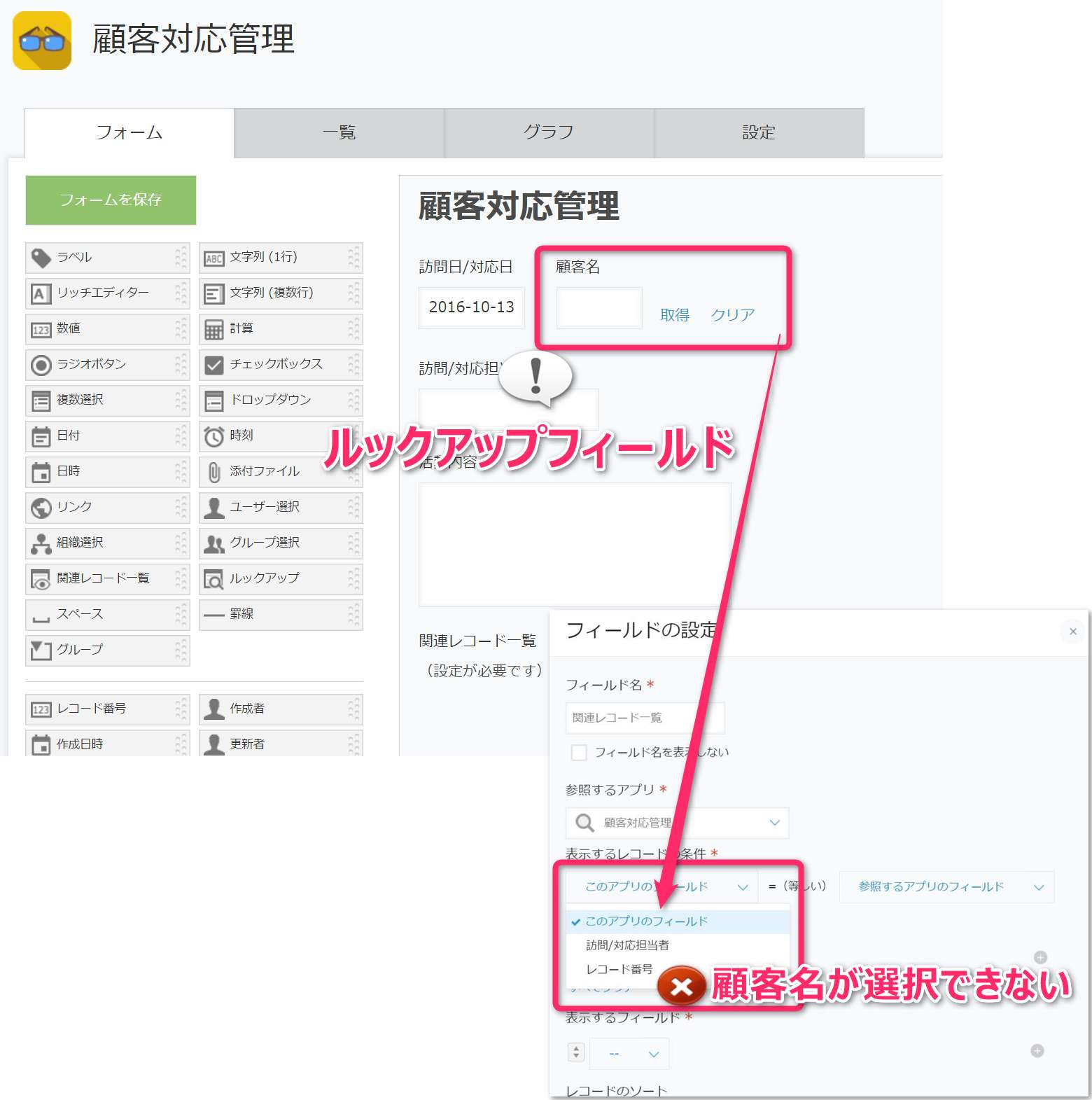
Task: Select the checked このアプリのフィールド option
Action: [x=678, y=921]
